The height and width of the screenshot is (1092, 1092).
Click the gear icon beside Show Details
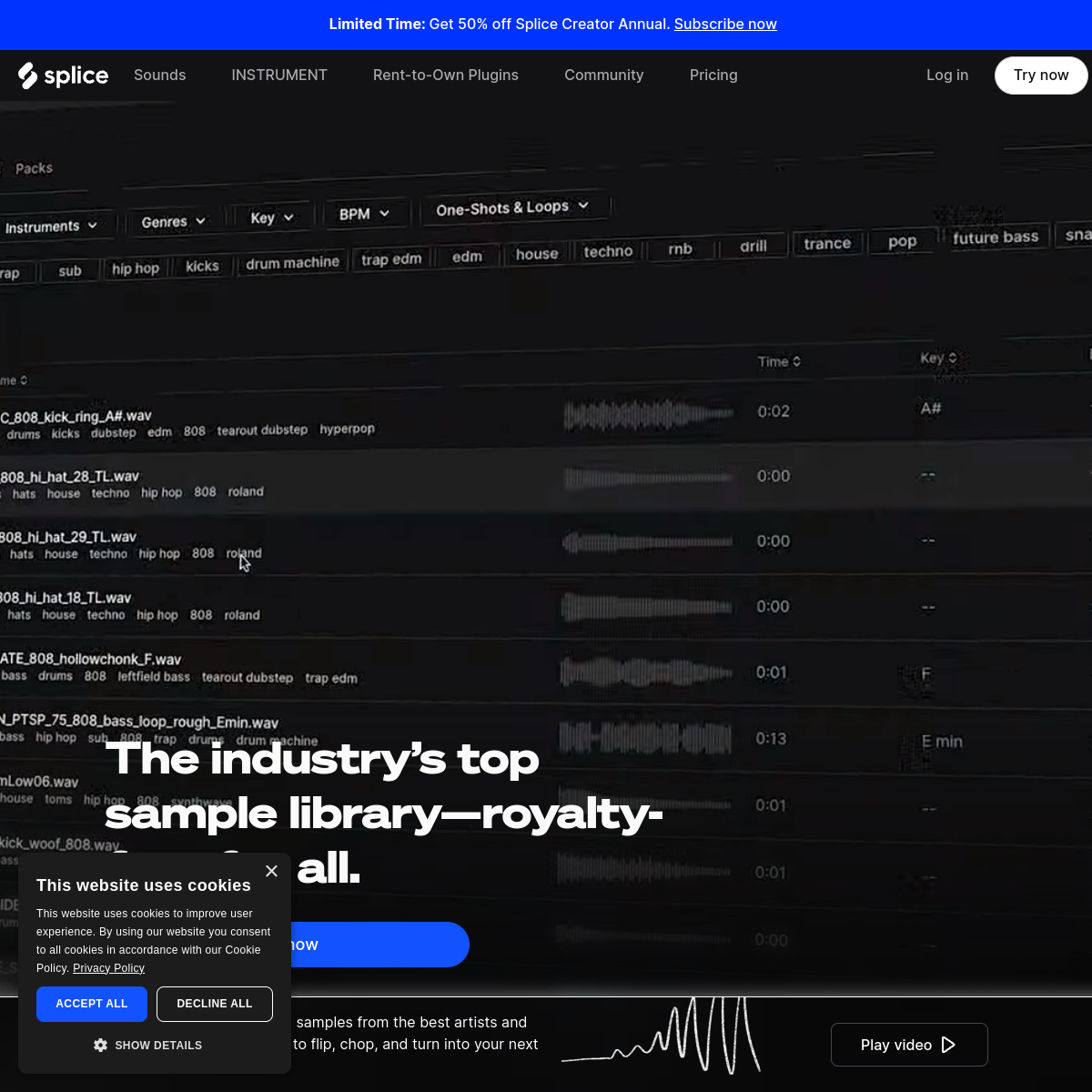[101, 1046]
